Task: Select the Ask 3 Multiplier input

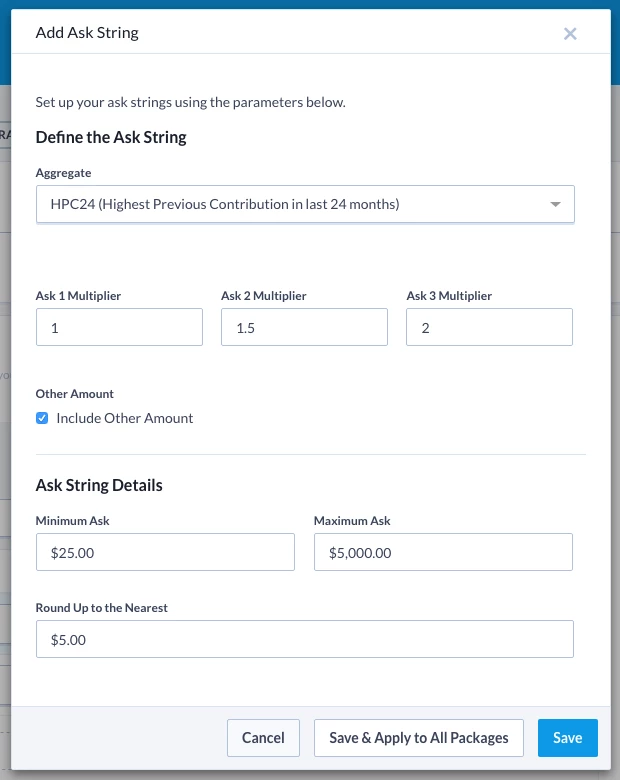Action: [489, 328]
